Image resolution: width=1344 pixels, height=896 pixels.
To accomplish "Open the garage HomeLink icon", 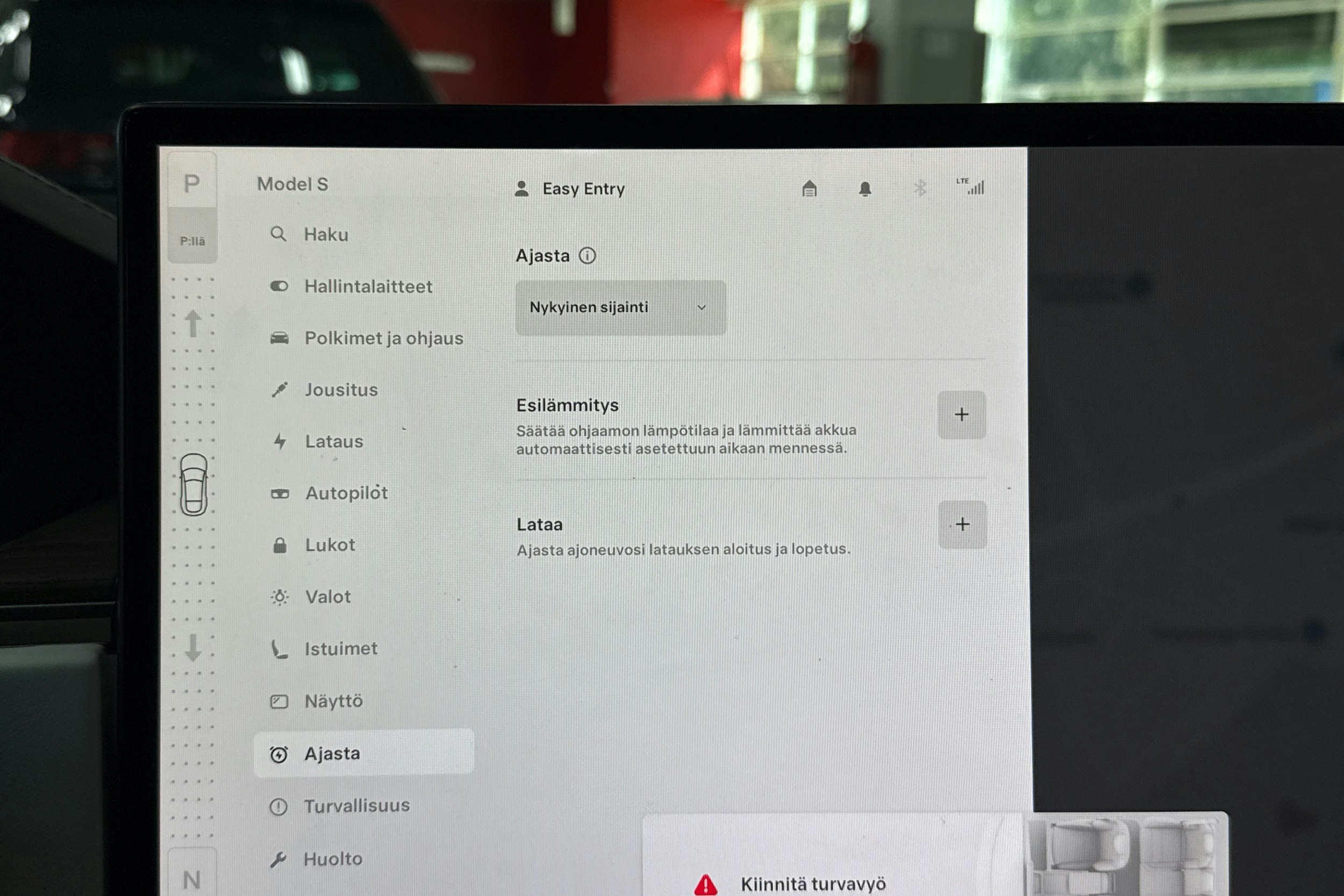I will pos(809,189).
